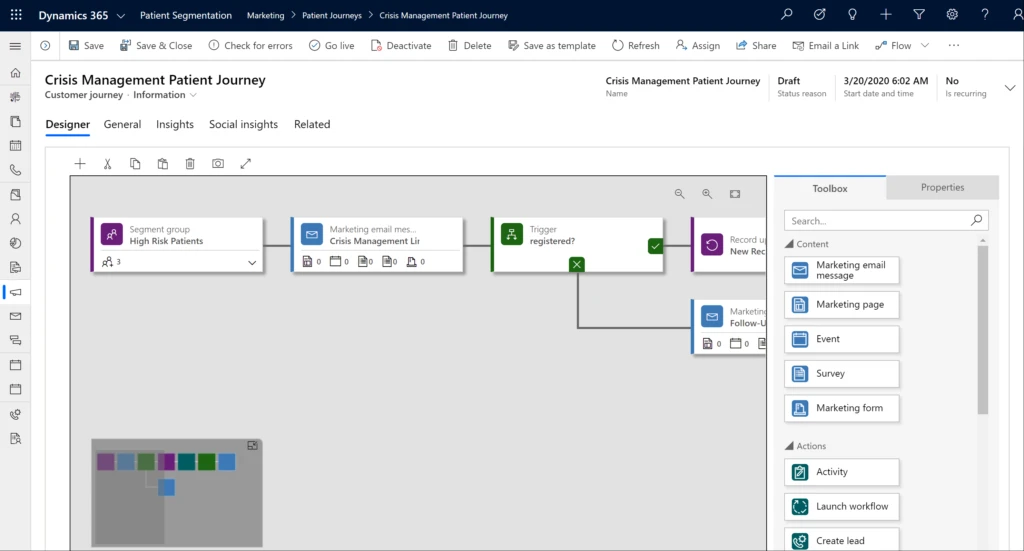
Task: Click the cut scissors icon in designer toolbar
Action: [108, 164]
